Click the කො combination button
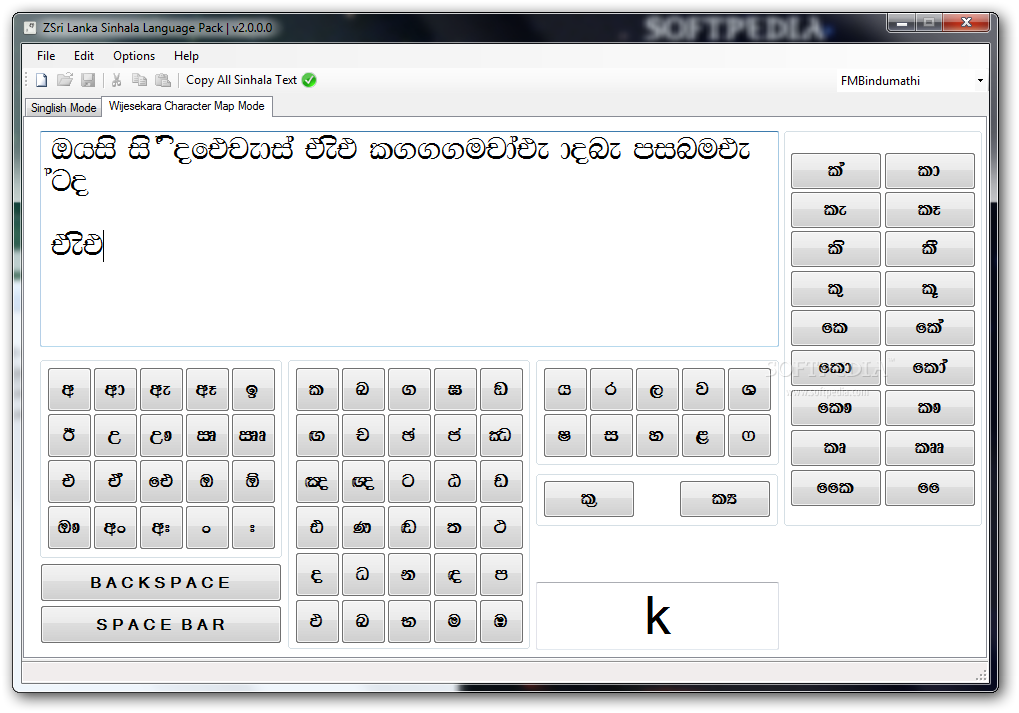The height and width of the screenshot is (713, 1019). (x=836, y=368)
